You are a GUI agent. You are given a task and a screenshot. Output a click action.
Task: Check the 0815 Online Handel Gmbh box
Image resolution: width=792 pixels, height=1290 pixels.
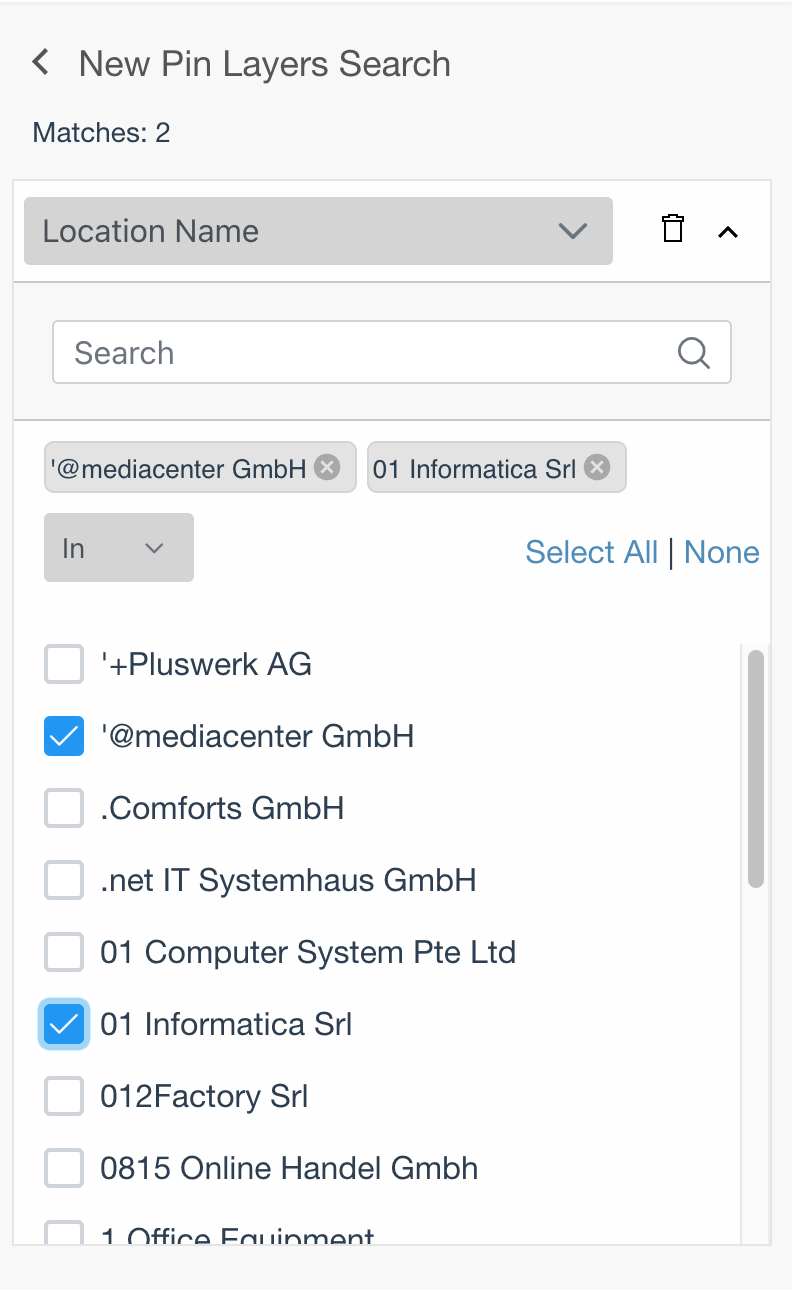(x=64, y=1168)
